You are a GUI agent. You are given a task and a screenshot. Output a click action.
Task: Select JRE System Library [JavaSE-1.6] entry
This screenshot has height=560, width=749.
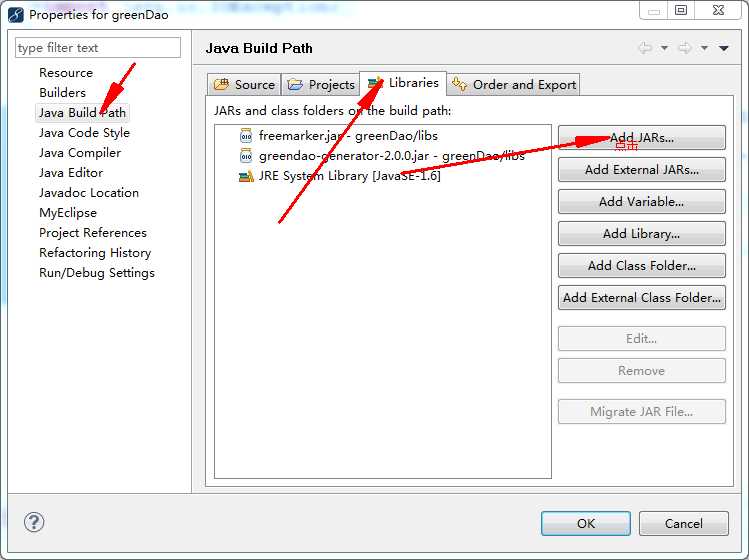340,176
